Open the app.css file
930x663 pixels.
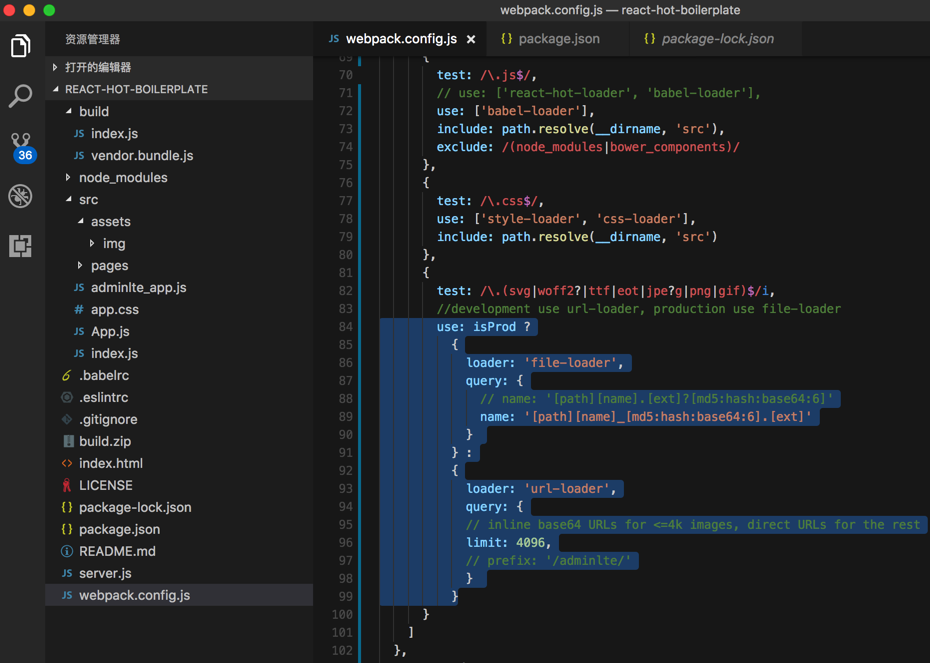click(114, 310)
